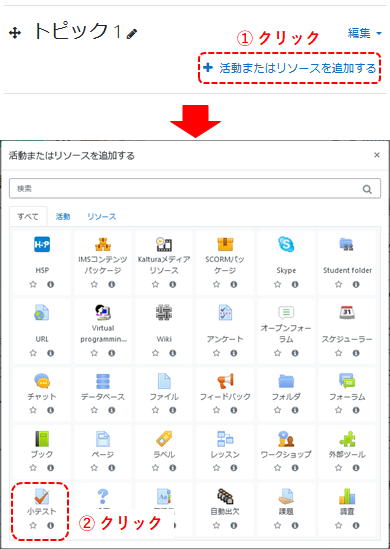Star the チャット activity
390x549 pixels.
click(33, 410)
